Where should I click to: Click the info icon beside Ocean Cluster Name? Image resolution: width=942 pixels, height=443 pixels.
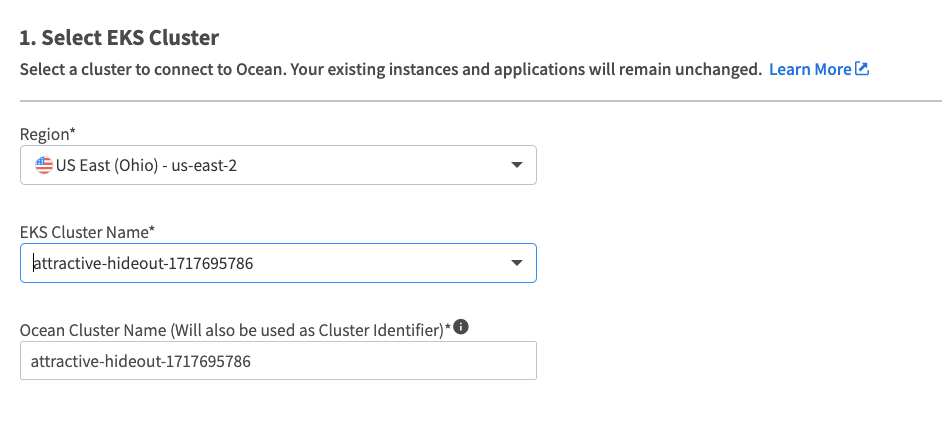461,327
